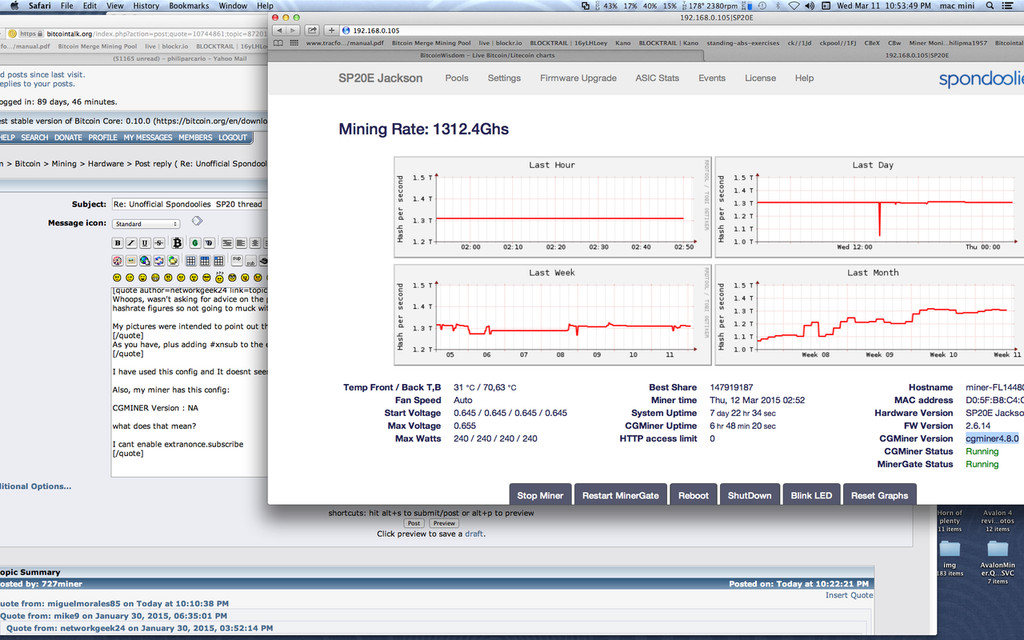Insert the first smiley emoticon
The height and width of the screenshot is (640, 1024).
point(118,278)
